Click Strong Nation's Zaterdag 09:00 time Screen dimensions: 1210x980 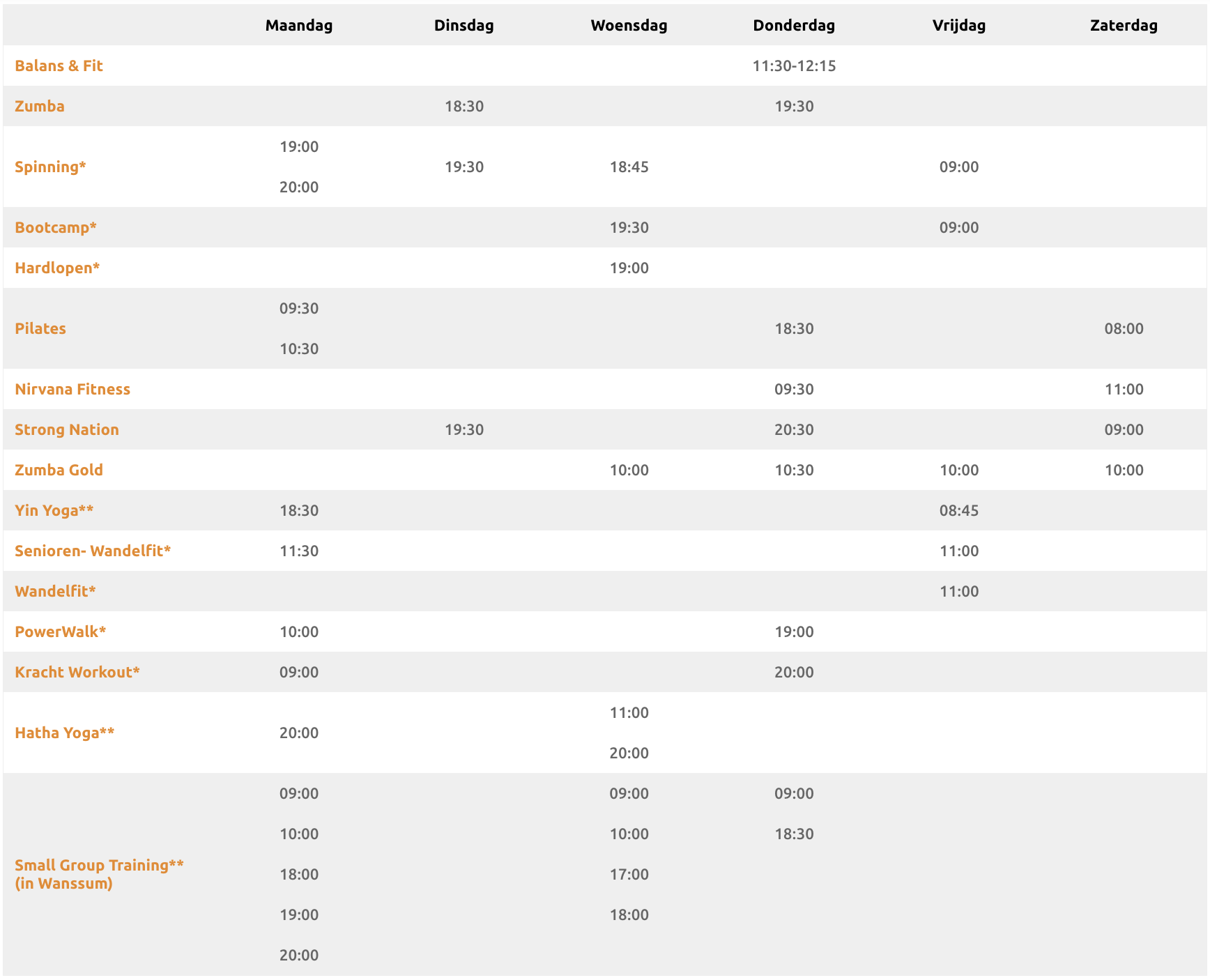[1124, 430]
